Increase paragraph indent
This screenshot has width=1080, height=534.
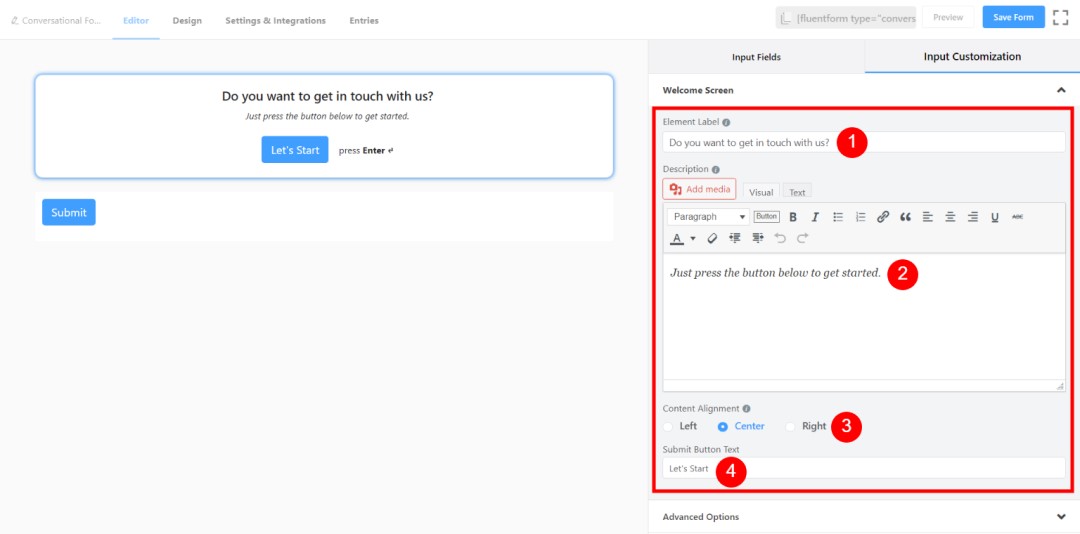coord(758,238)
